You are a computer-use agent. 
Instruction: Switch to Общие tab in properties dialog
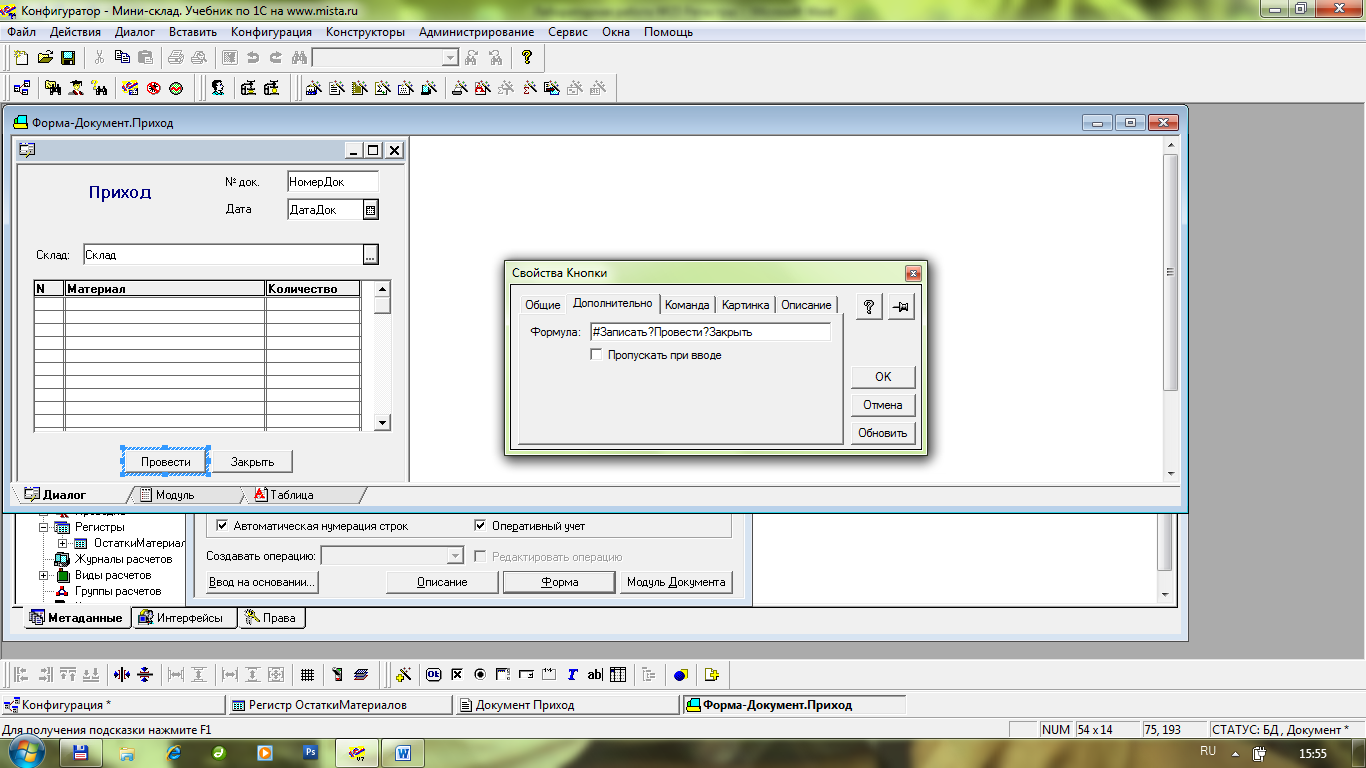coord(543,305)
